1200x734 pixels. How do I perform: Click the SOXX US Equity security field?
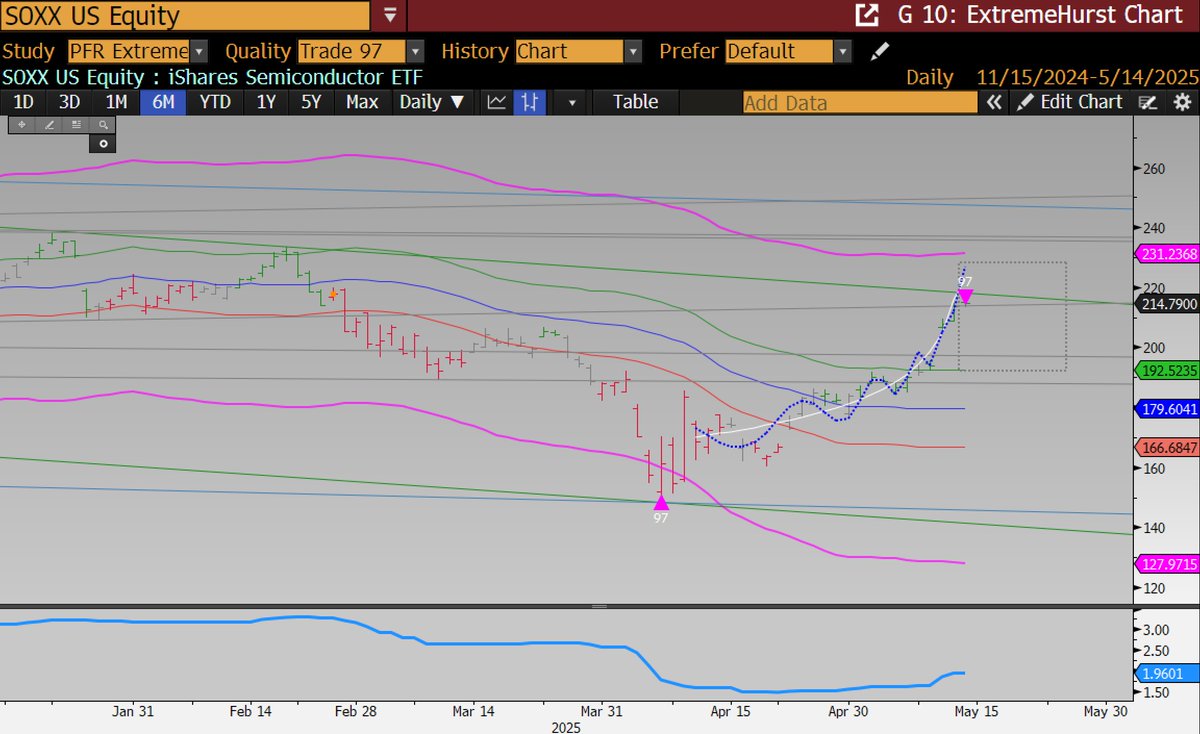(186, 15)
